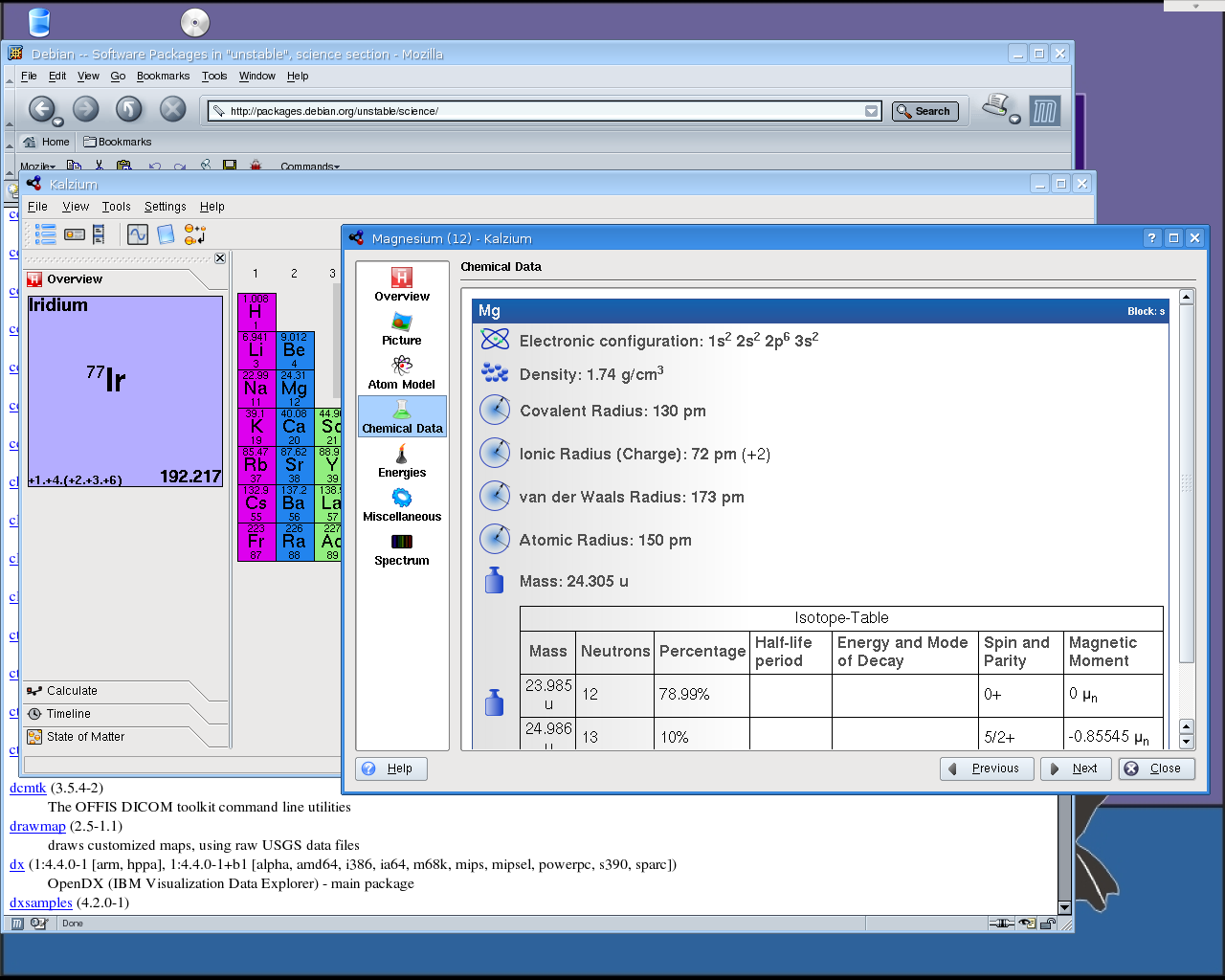
Task: Click the trash desktop icon
Action: (x=39, y=22)
